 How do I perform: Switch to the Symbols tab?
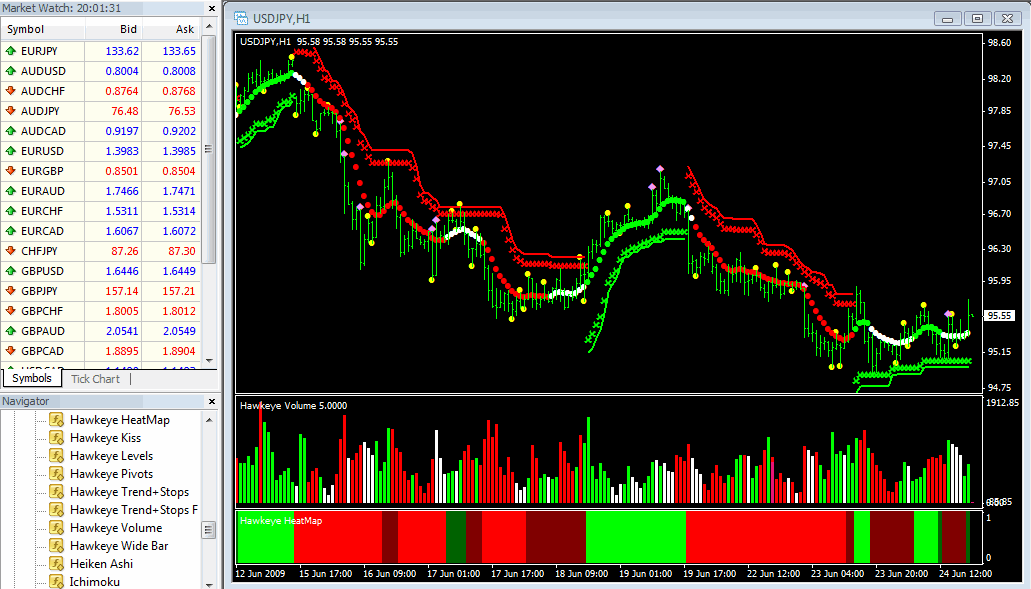32,378
